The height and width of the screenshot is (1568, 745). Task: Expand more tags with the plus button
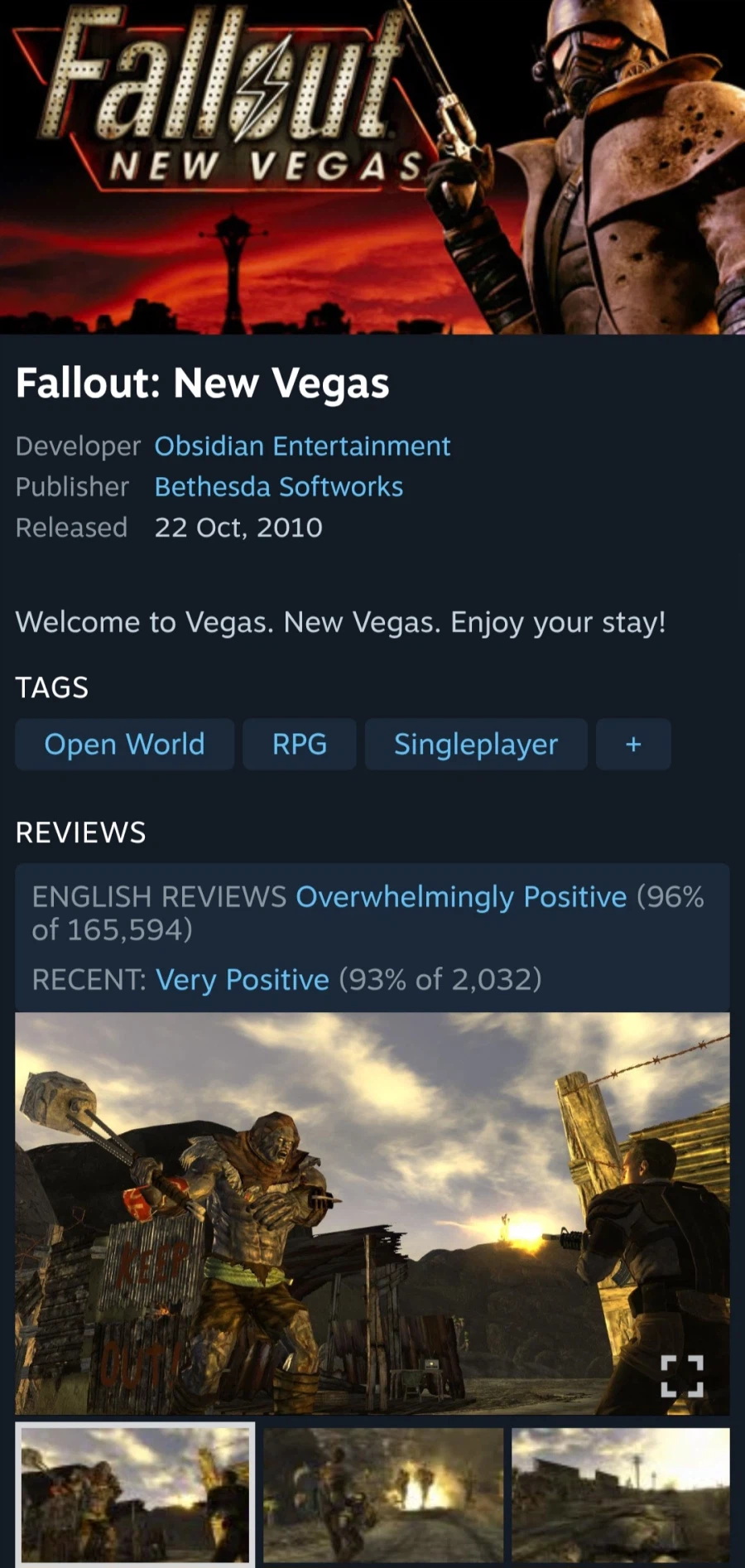click(x=633, y=744)
